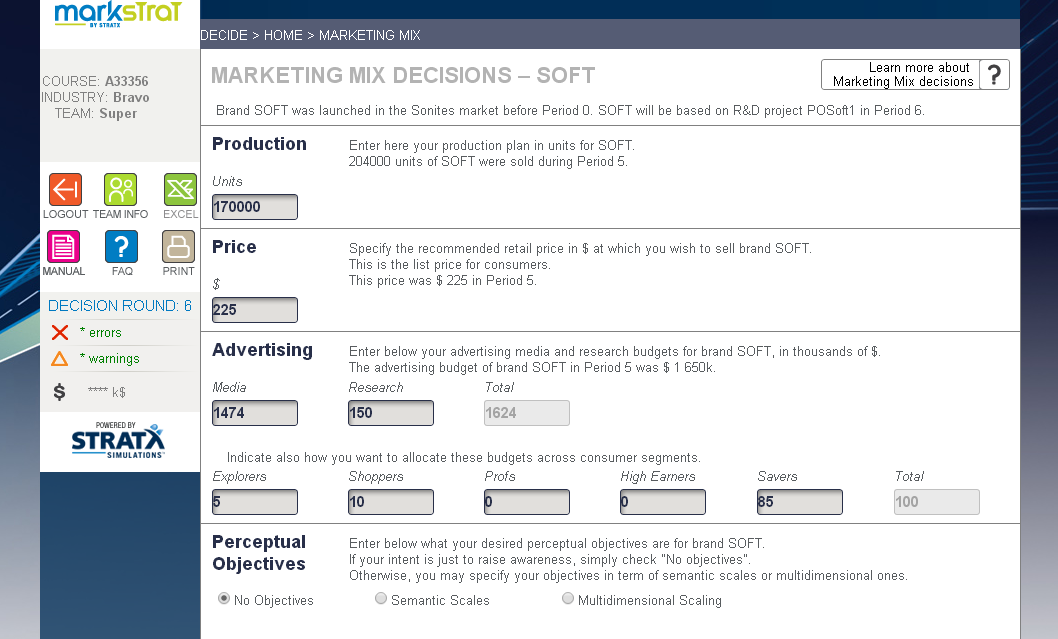This screenshot has height=639, width=1058.
Task: Open the Manual icon
Action: point(63,246)
